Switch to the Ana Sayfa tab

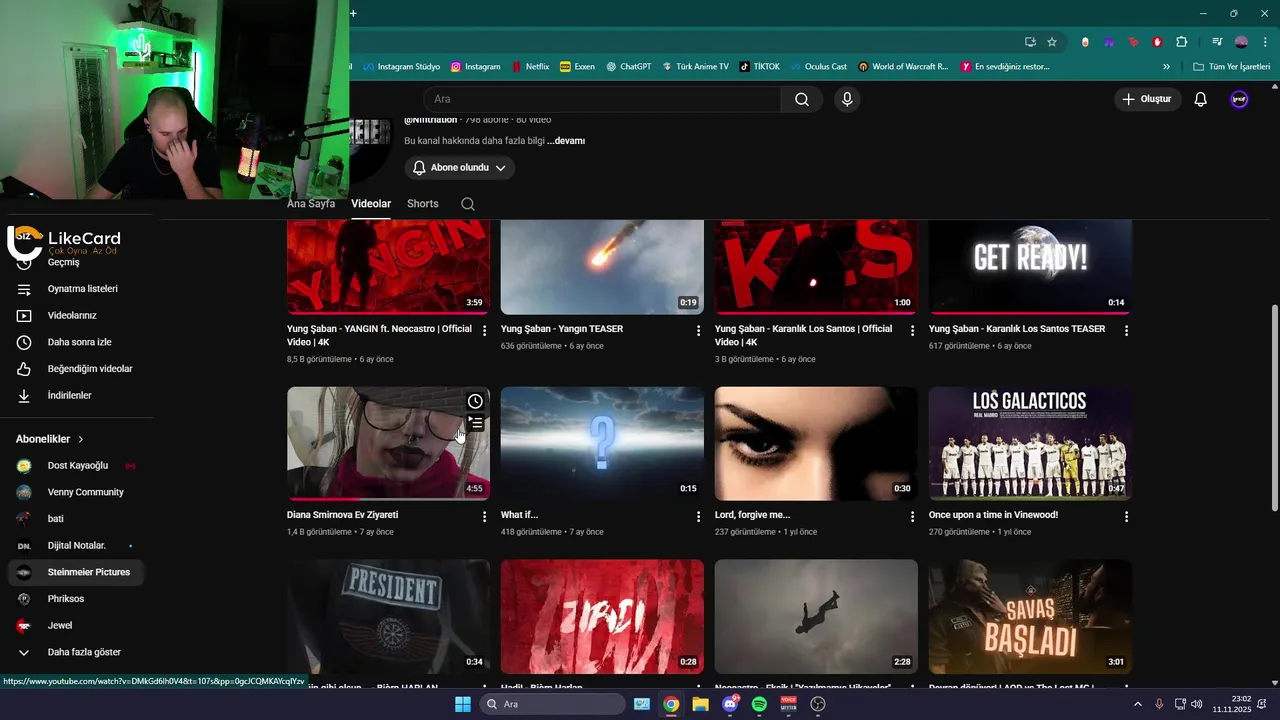311,204
